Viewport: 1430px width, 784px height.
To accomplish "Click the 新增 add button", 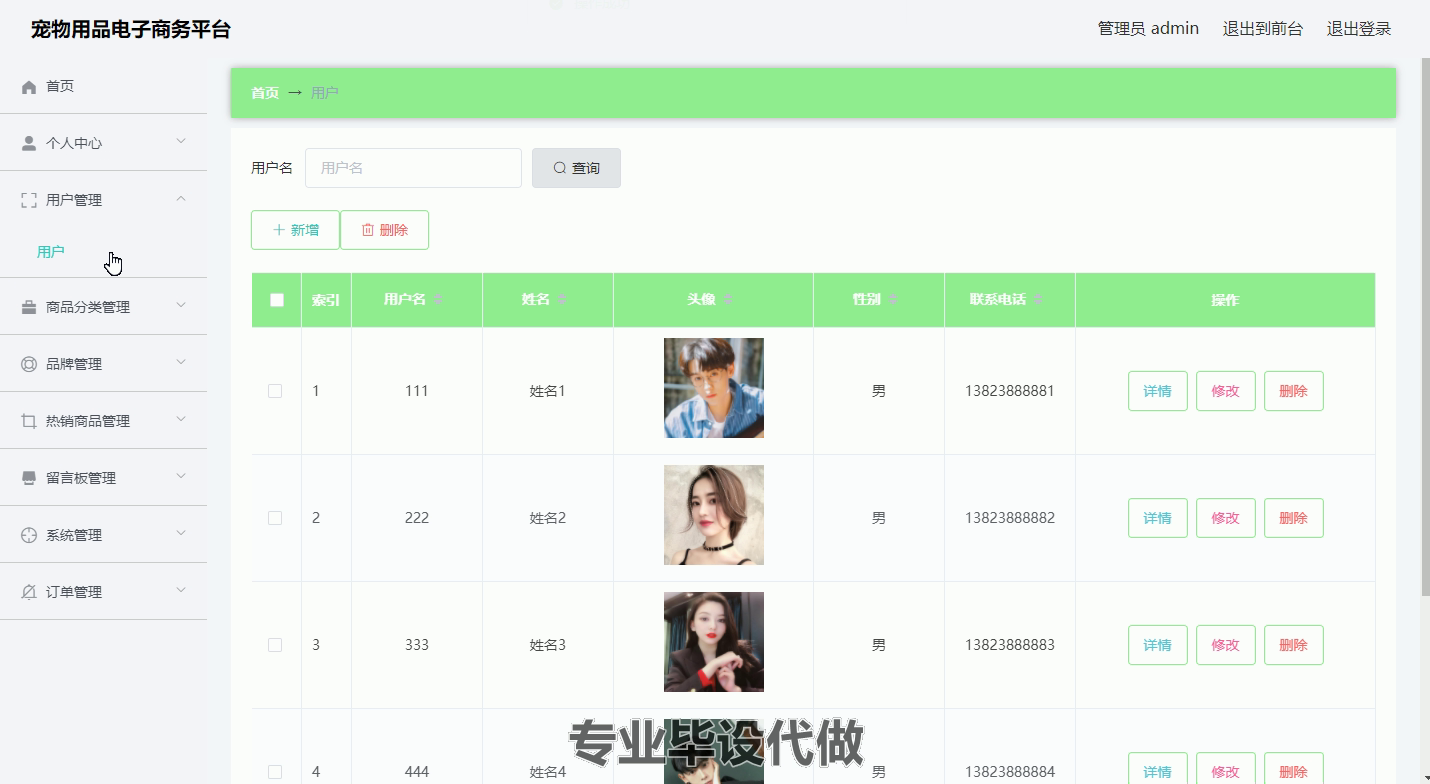I will (295, 230).
